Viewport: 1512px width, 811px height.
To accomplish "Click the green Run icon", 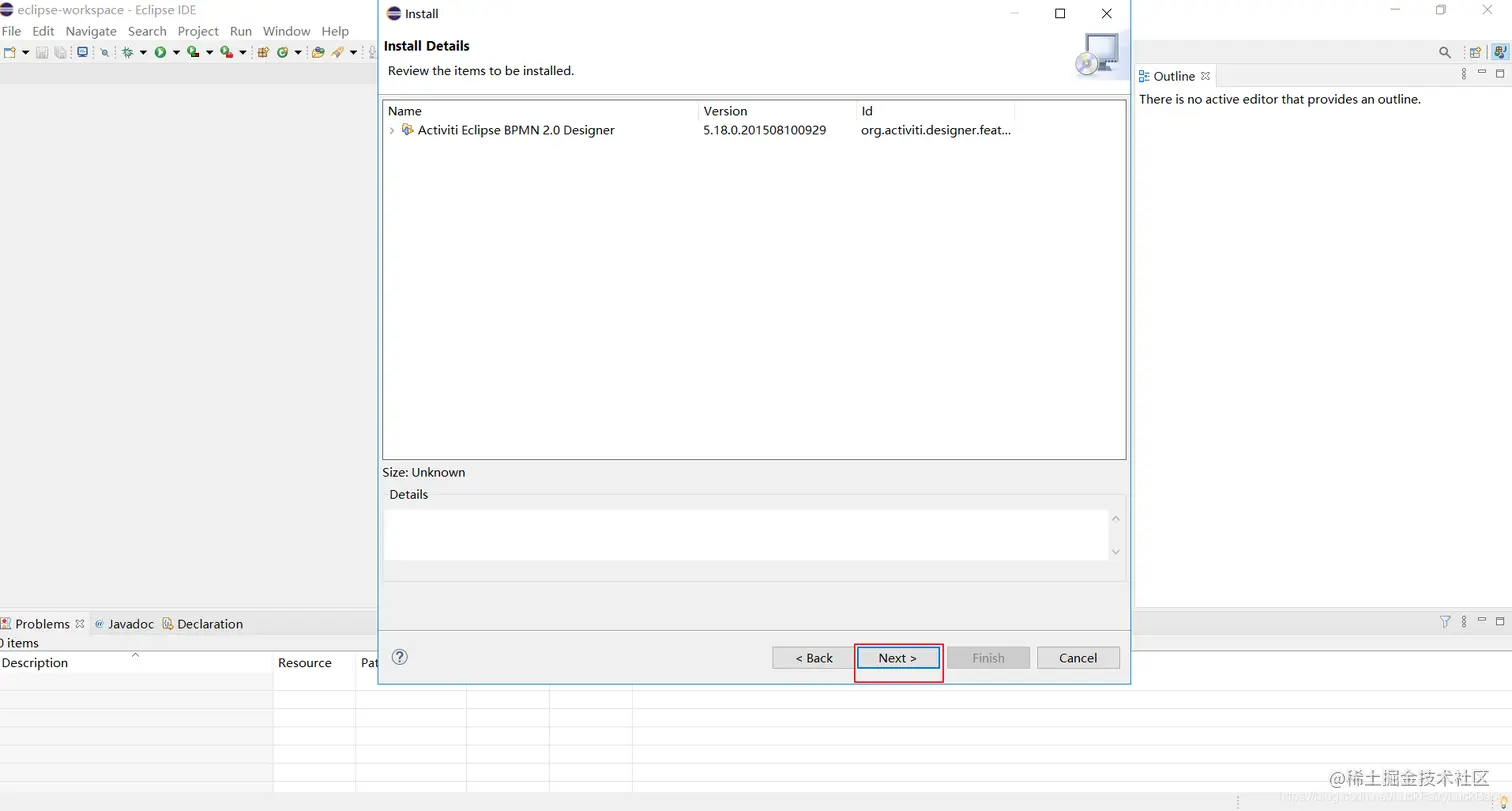I will 160,52.
